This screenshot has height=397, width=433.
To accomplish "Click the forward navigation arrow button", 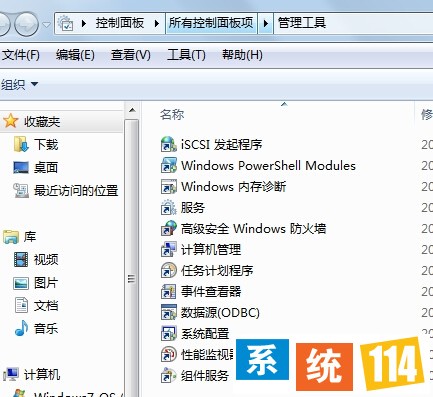I will [x=26, y=24].
